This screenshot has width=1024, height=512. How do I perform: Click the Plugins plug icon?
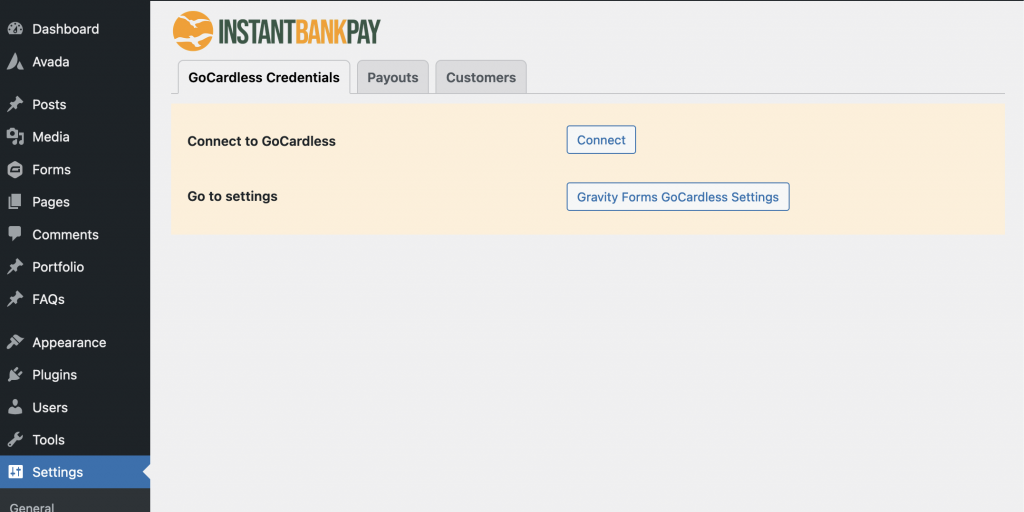pyautogui.click(x=15, y=375)
